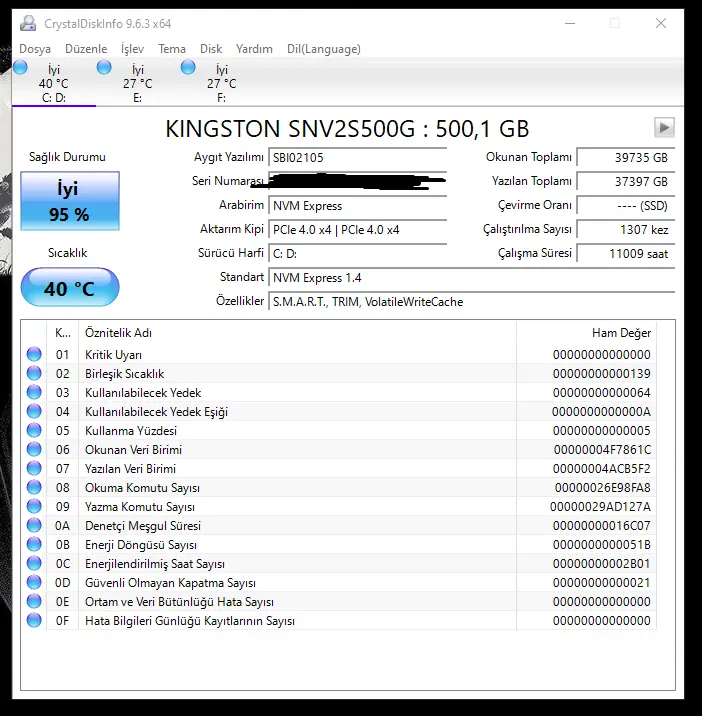The image size is (702, 716).
Task: Click the status icon for Birleşik Sıcaklık
Action: [34, 374]
